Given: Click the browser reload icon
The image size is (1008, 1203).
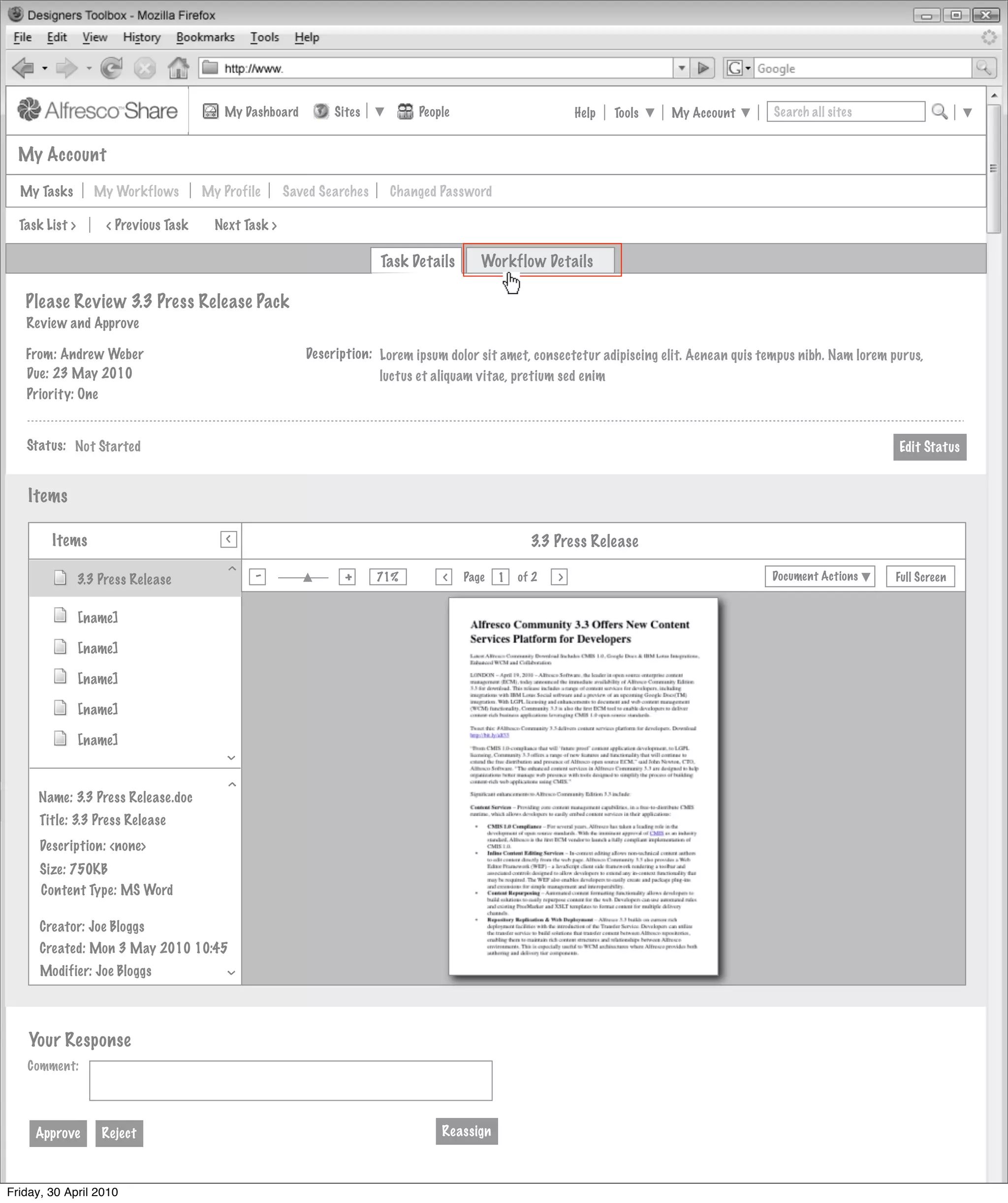Looking at the screenshot, I should (x=112, y=68).
